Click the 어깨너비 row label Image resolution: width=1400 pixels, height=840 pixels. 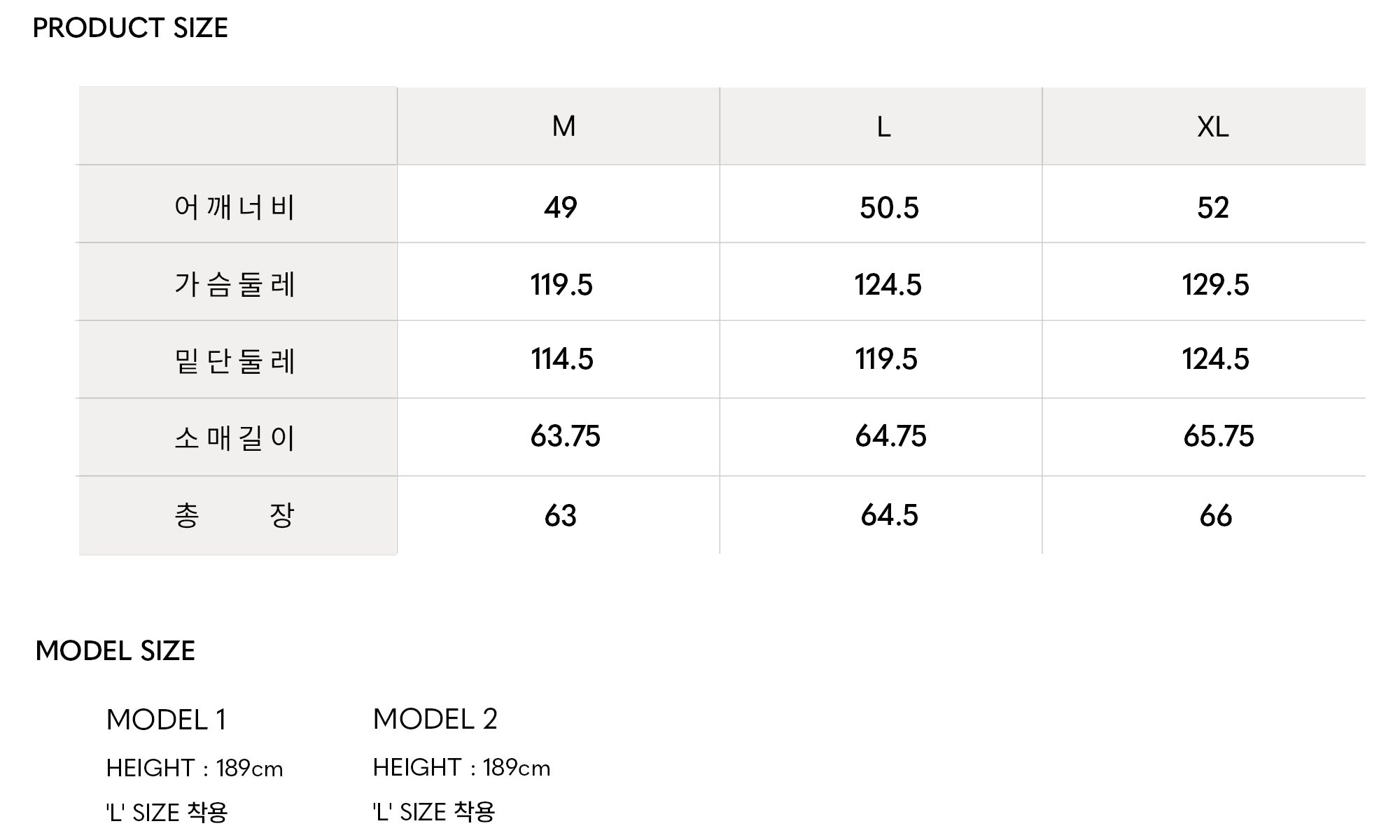[234, 207]
